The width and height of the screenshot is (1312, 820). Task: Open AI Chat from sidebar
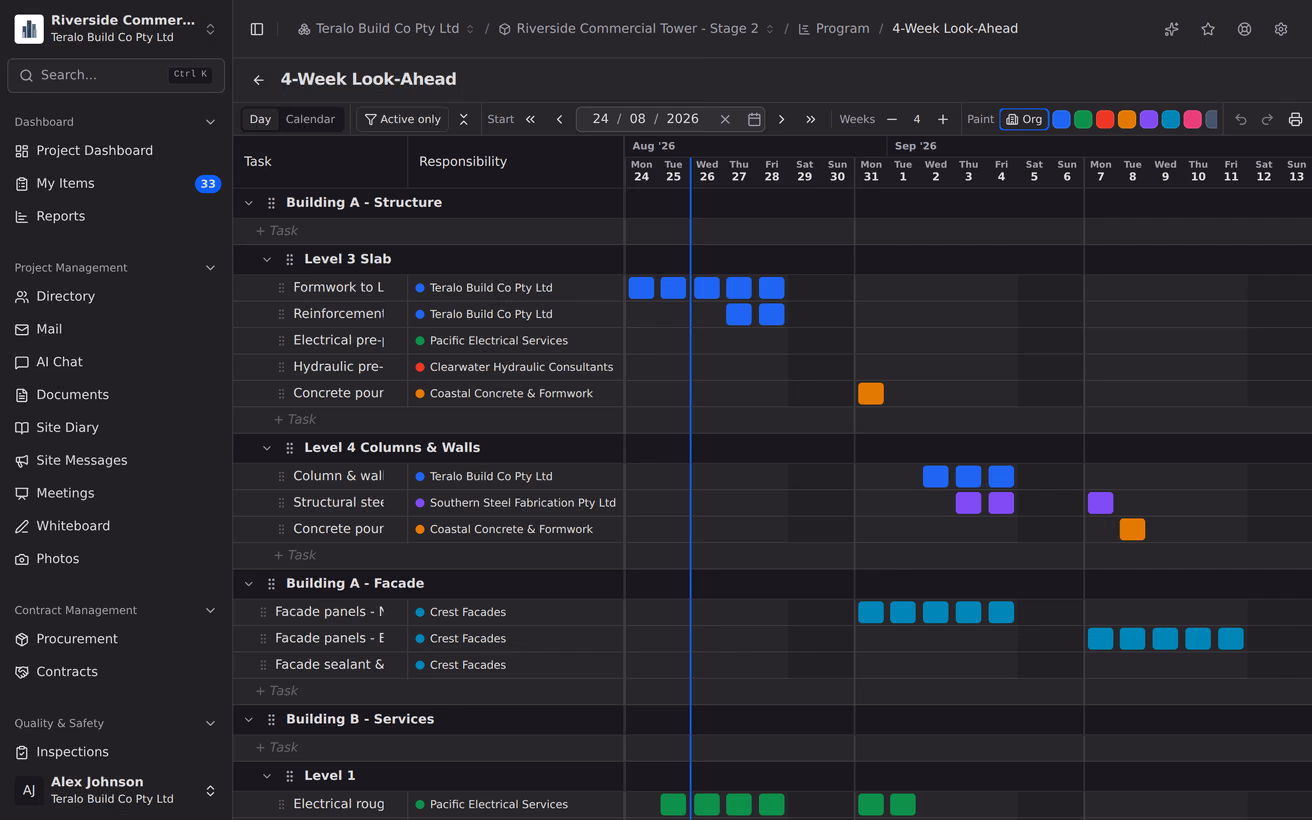pos(116,362)
